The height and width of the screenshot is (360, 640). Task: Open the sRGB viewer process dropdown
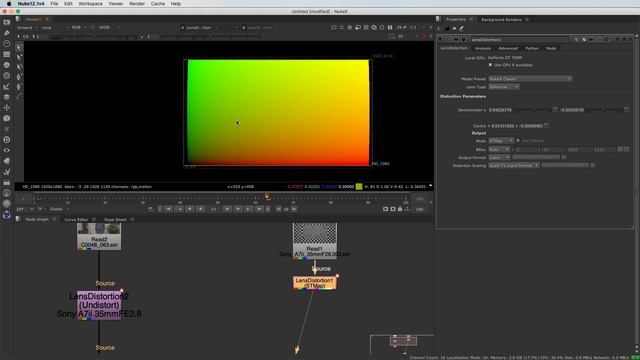[109, 27]
